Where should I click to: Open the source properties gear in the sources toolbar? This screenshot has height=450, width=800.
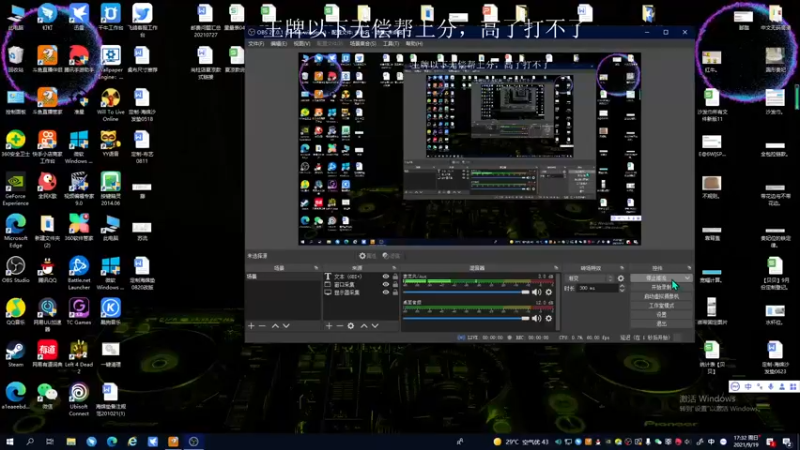tap(351, 326)
